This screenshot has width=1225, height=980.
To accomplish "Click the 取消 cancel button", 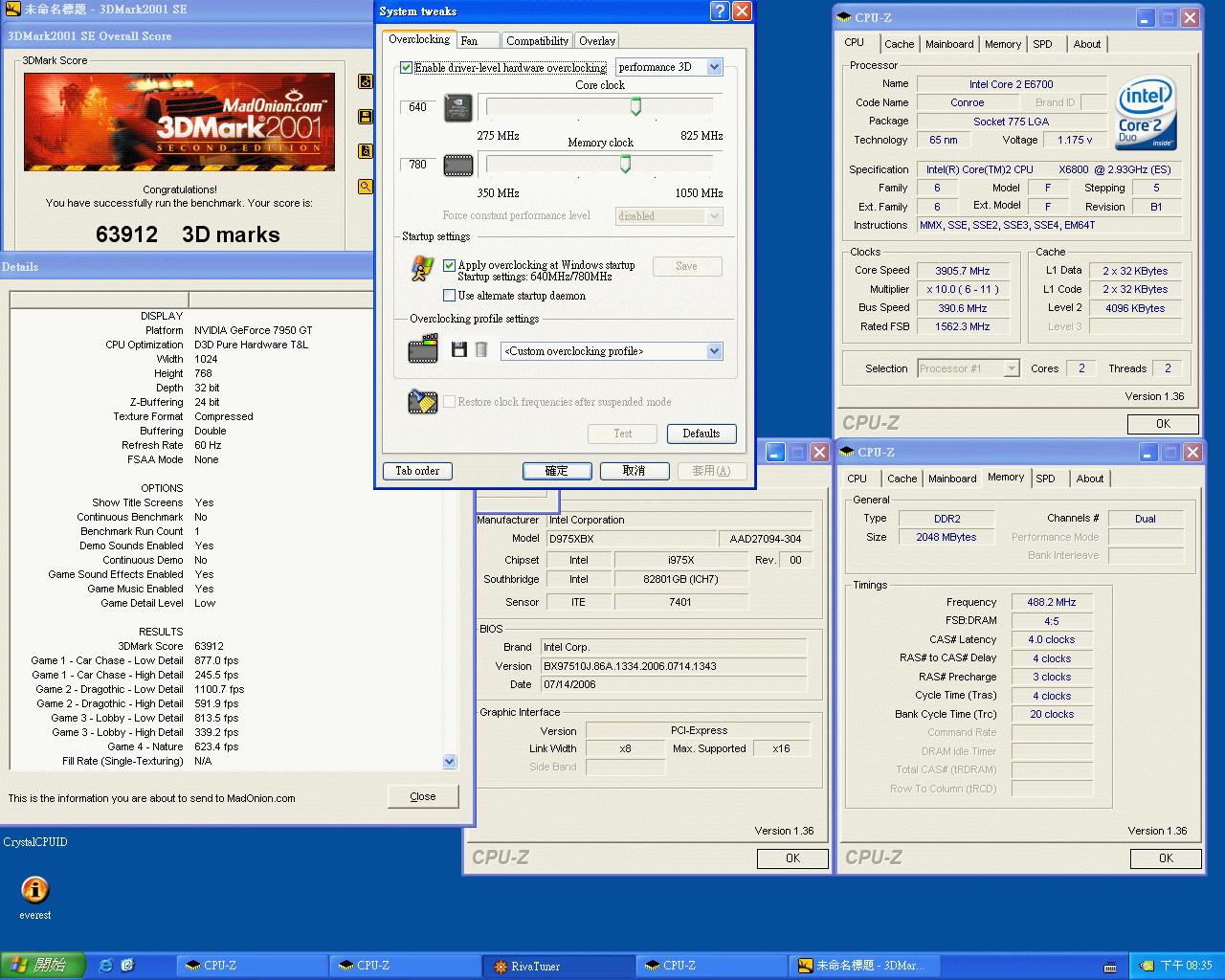I will click(x=635, y=471).
